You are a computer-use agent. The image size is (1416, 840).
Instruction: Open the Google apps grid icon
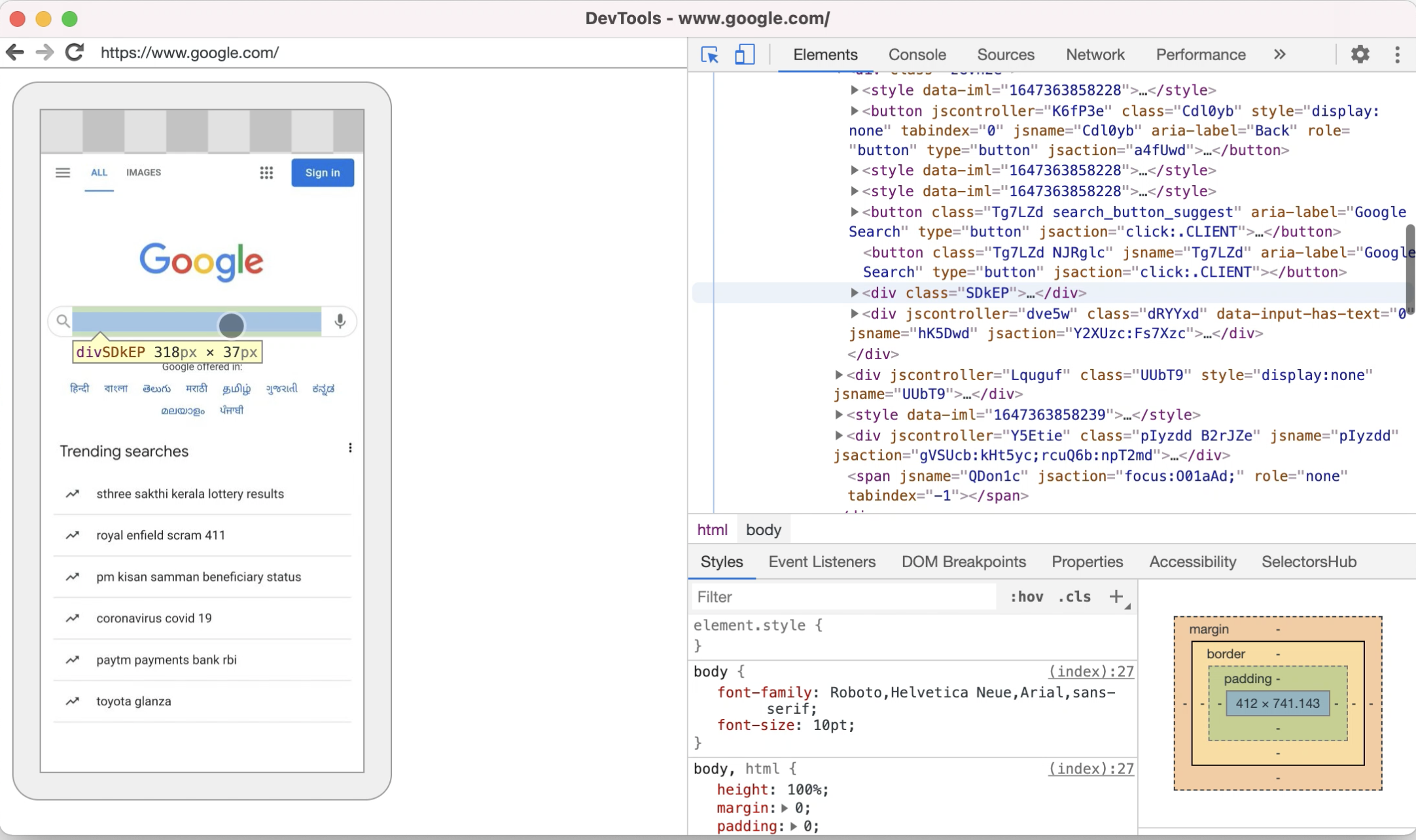pyautogui.click(x=266, y=173)
